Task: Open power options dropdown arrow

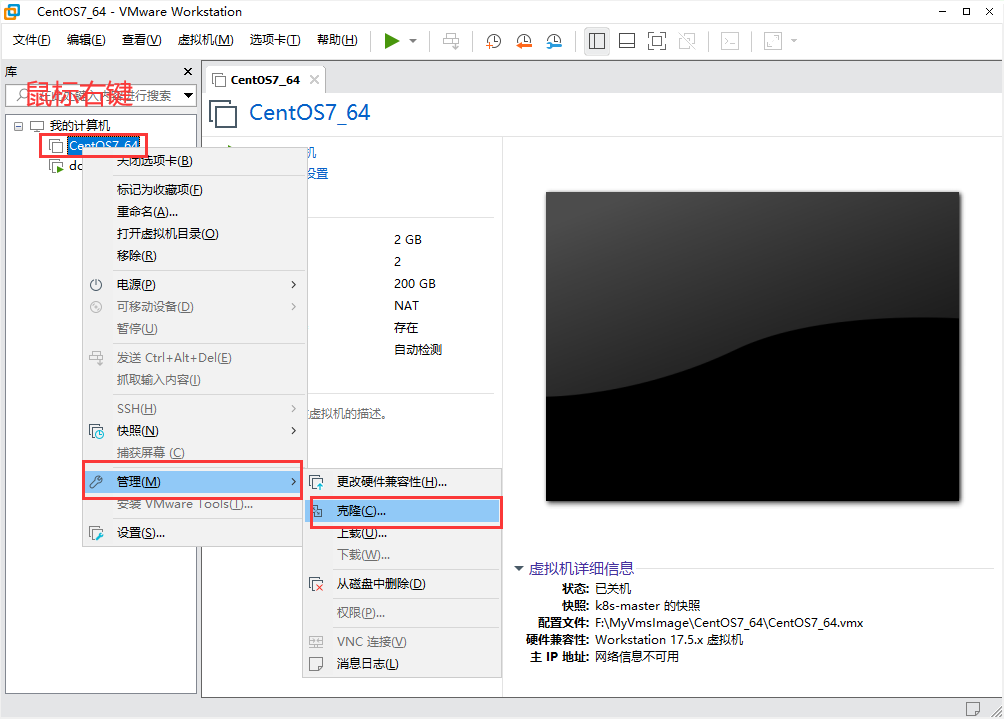Action: (413, 41)
